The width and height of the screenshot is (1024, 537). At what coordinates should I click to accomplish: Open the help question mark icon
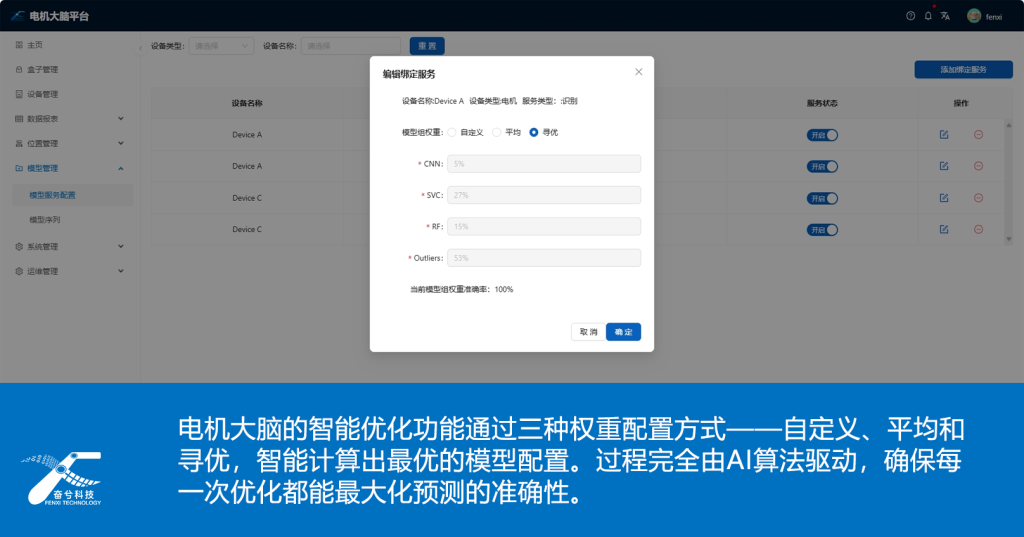tap(910, 16)
